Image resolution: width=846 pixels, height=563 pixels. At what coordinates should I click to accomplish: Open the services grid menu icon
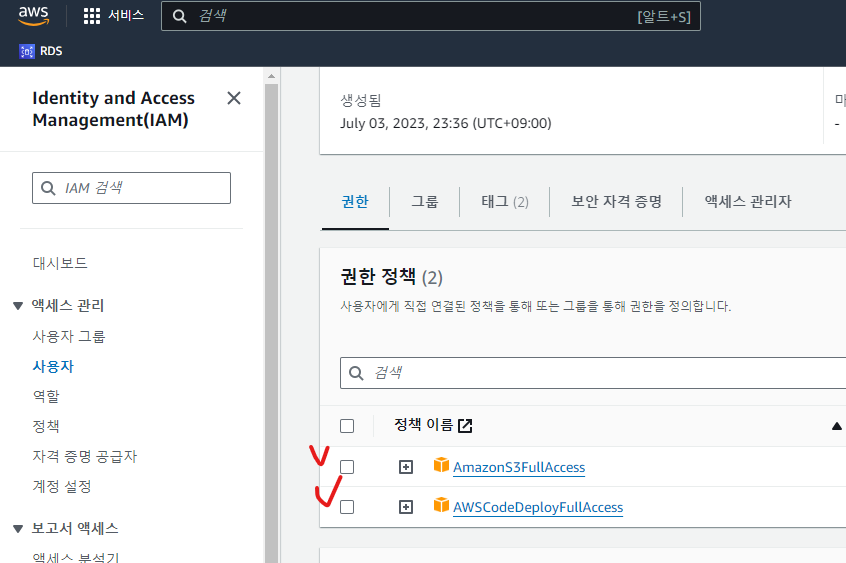pos(92,16)
